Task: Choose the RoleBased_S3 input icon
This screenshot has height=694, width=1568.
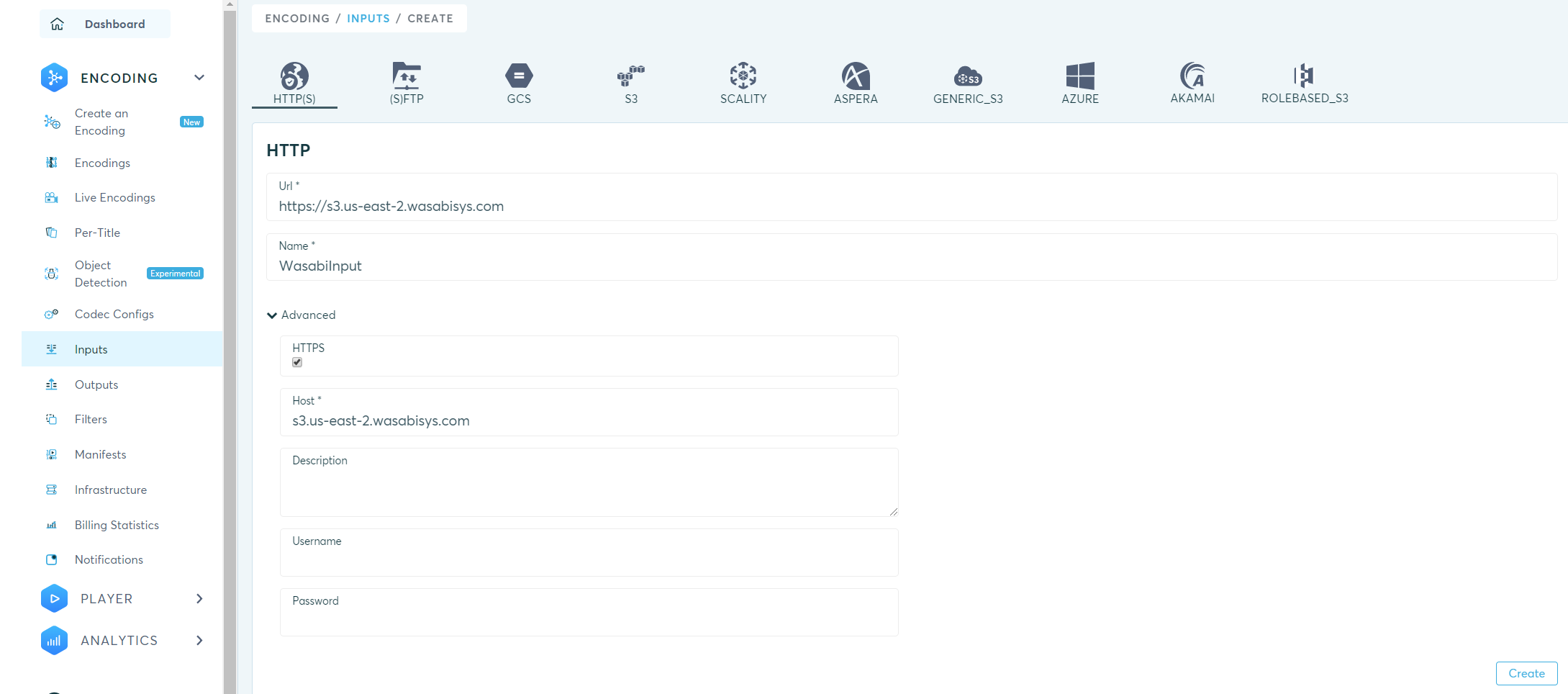Action: pos(1303,75)
